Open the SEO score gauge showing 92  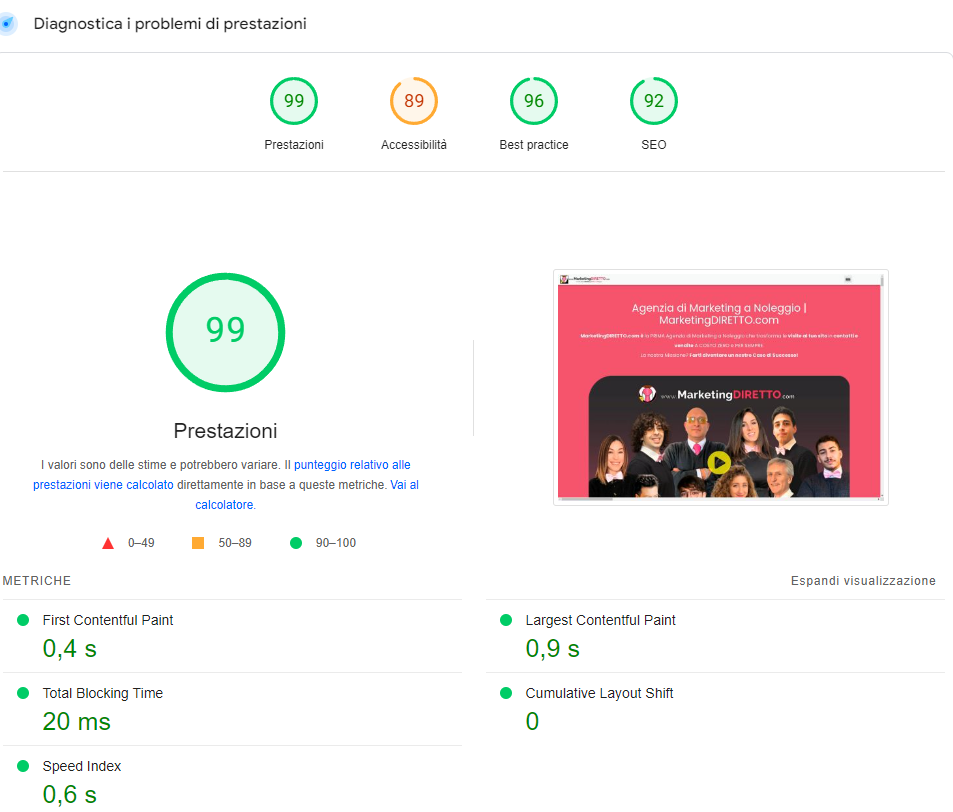654,101
